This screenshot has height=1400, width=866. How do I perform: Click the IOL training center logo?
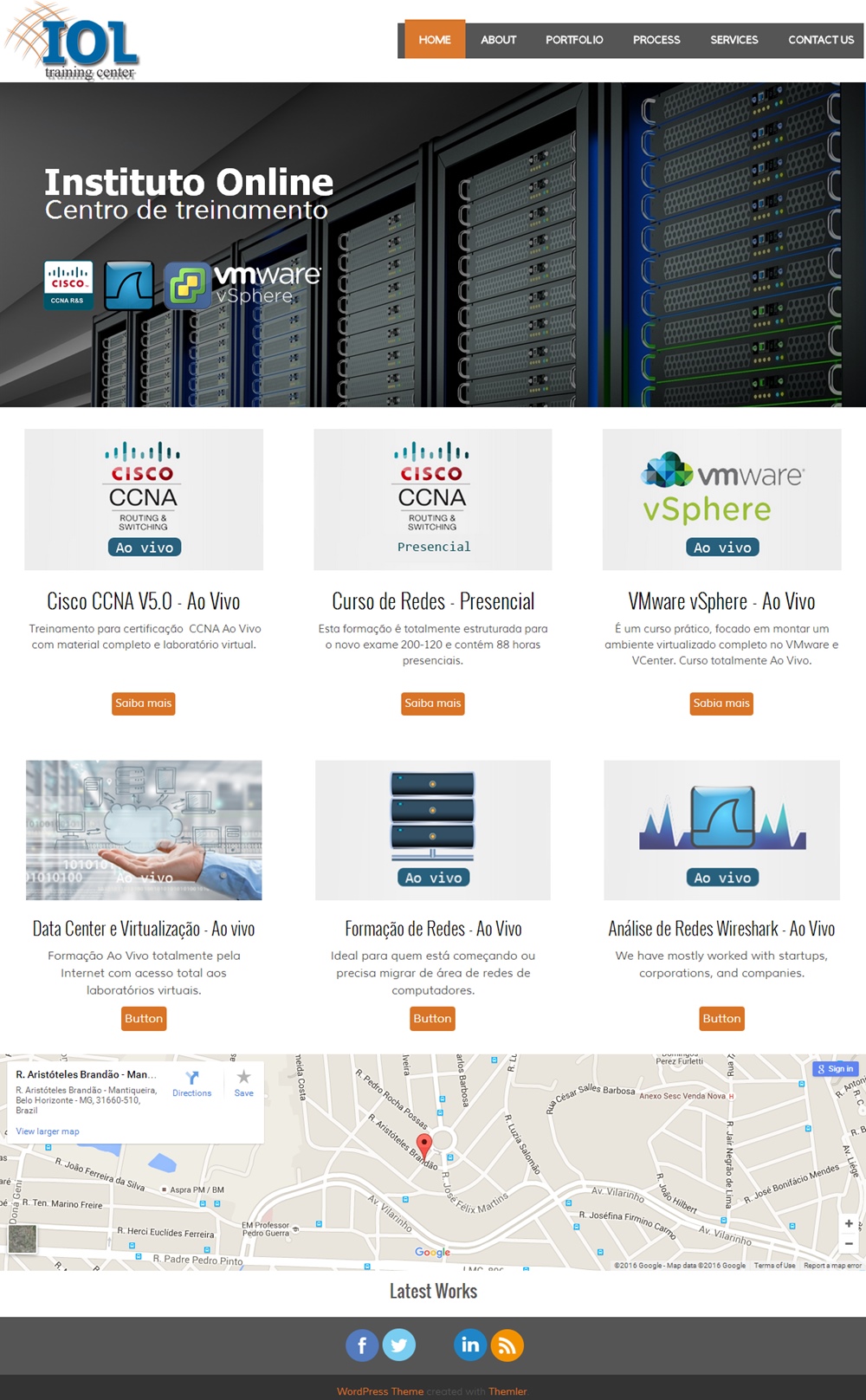pyautogui.click(x=72, y=42)
